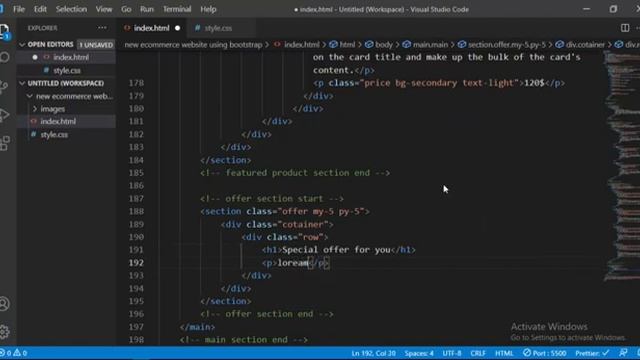This screenshot has height=360, width=640.
Task: Click the feedback icon in status bar
Action: coord(623,353)
